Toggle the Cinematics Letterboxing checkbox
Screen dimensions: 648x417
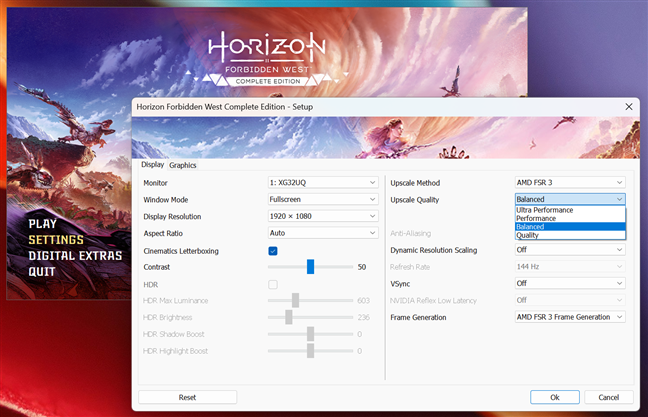(x=273, y=251)
